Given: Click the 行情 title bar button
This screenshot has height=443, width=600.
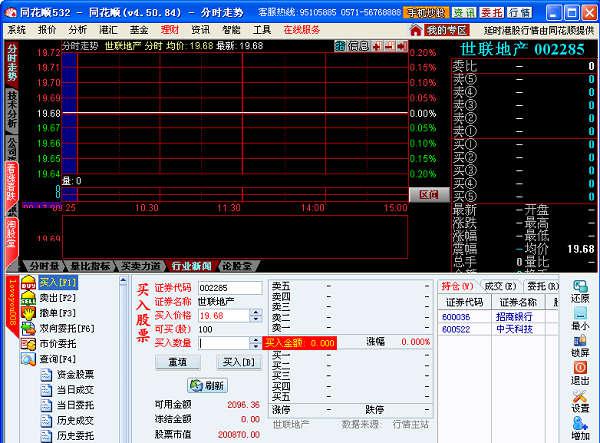Looking at the screenshot, I should (x=520, y=13).
